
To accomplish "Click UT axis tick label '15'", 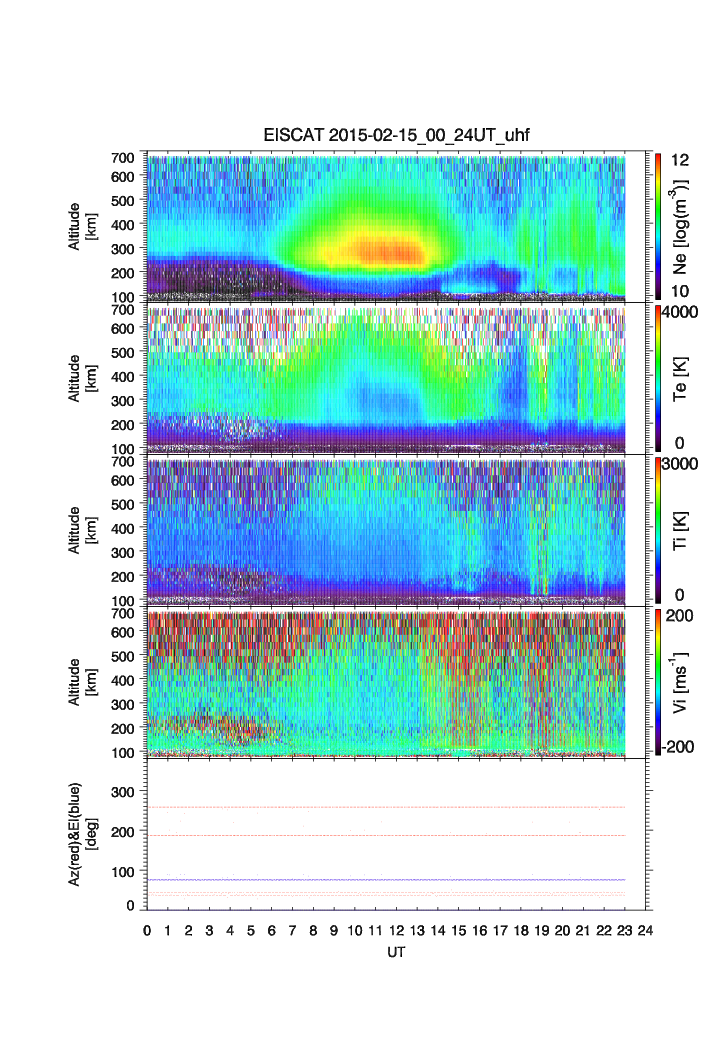I will (459, 931).
